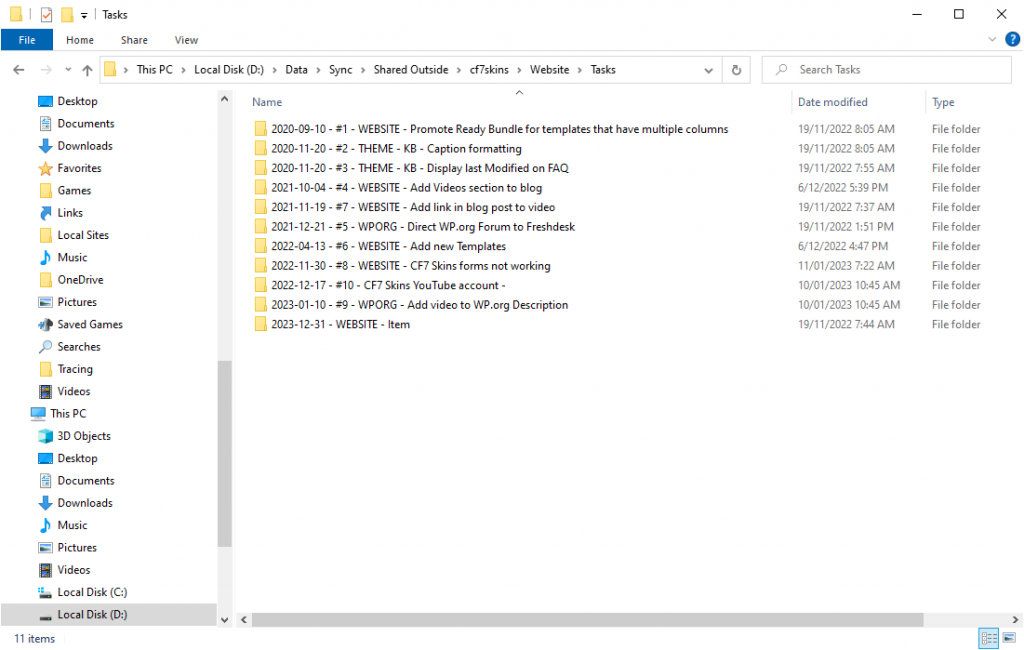The image size is (1024, 650).
Task: Open the Recent locations dropdown arrow
Action: (66, 70)
